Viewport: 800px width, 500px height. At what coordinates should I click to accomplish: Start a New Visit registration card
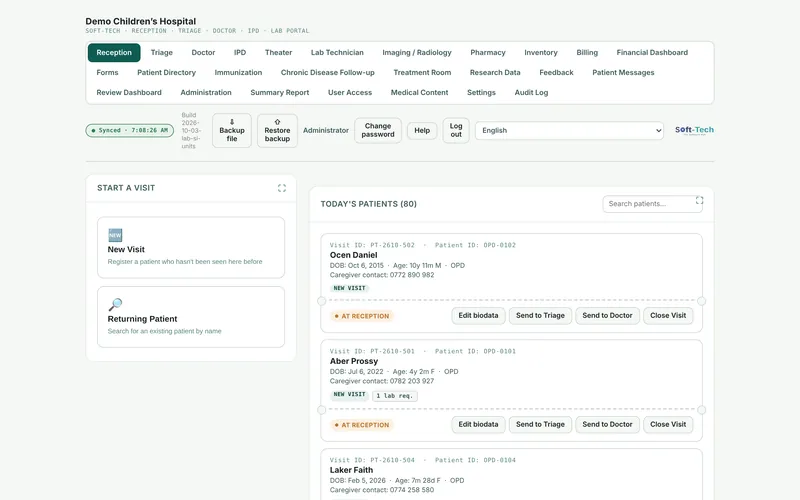pos(191,247)
